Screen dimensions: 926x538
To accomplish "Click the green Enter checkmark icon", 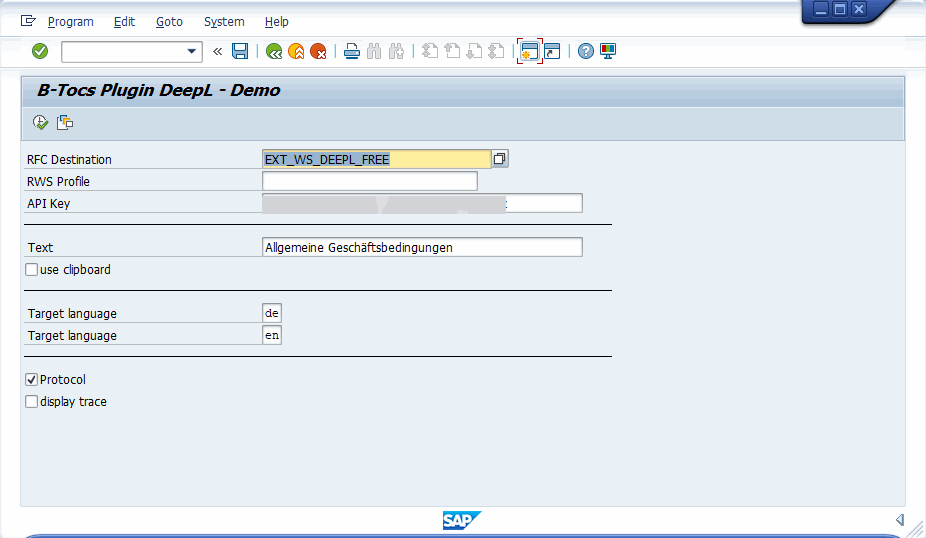I will (x=40, y=51).
